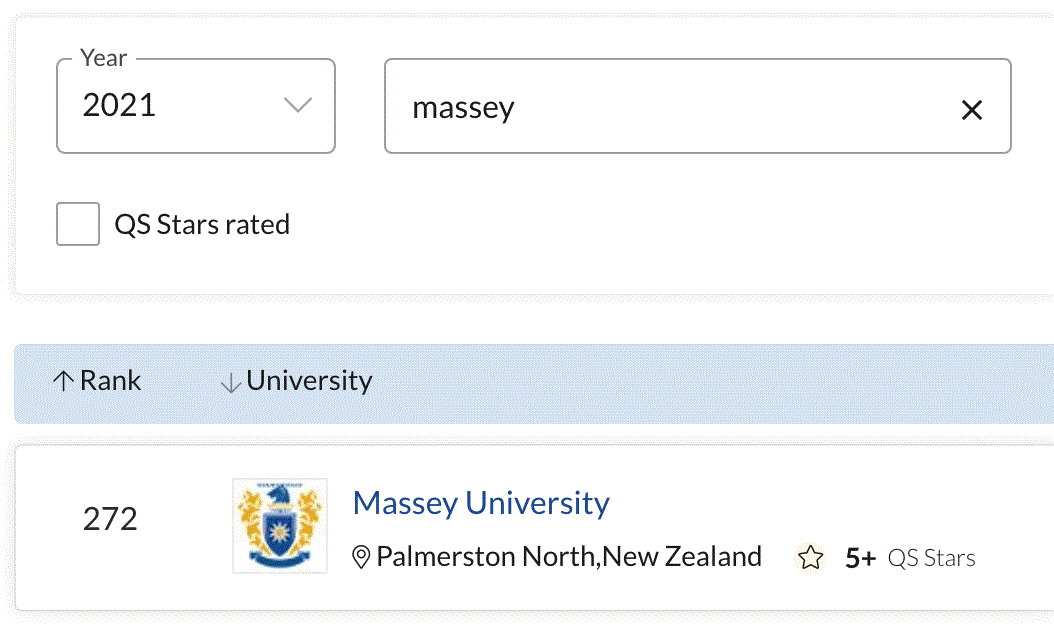Select Palmerston North, New Zealand location text
Image resolution: width=1054 pixels, height=630 pixels.
click(x=569, y=557)
